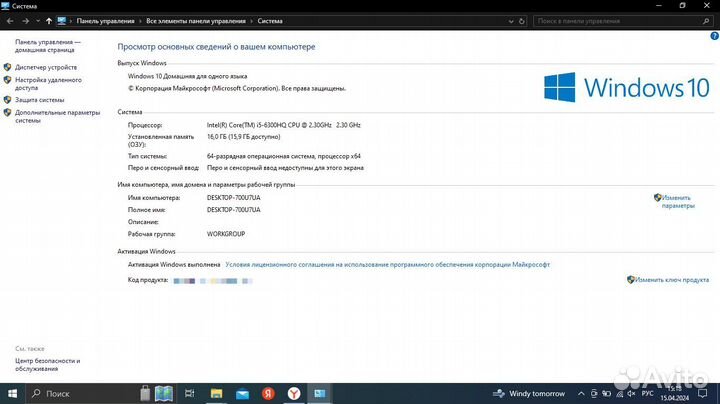The image size is (720, 404).
Task: Open Защита системы link
Action: (x=39, y=100)
